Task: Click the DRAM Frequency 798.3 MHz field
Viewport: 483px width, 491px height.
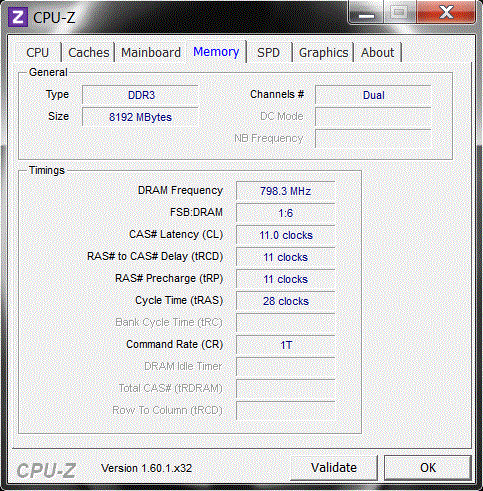Action: (285, 191)
